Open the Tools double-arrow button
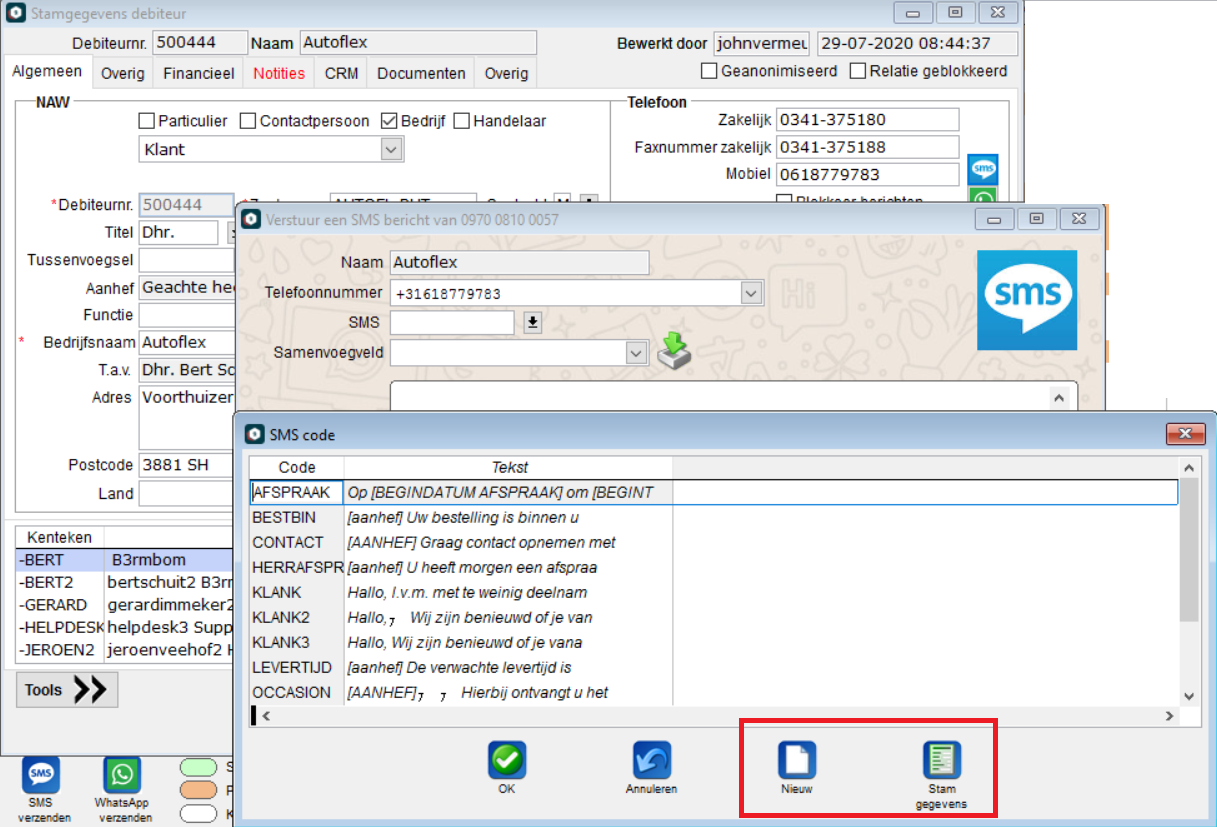Screen dimensions: 1217x827 pyautogui.click(x=67, y=690)
